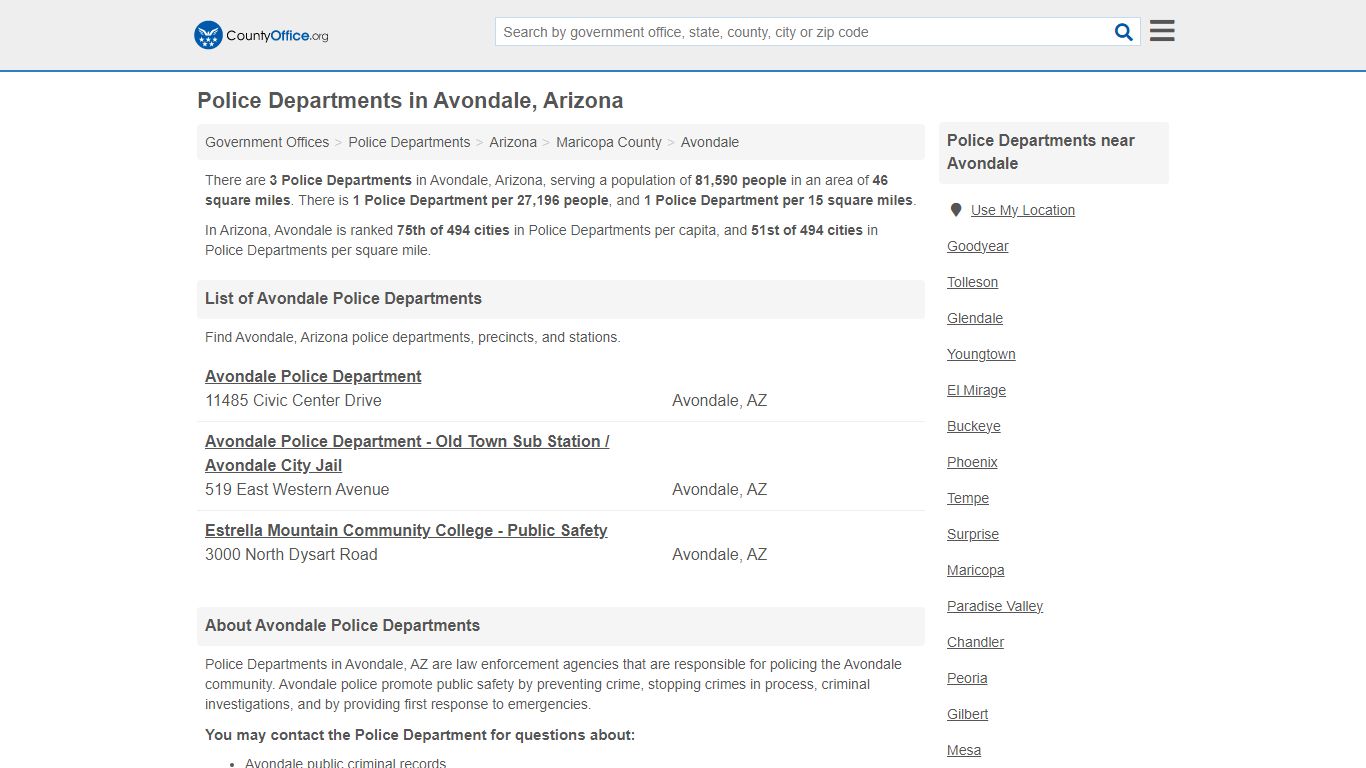Open Goodyear police departments
The width and height of the screenshot is (1366, 768).
(978, 246)
